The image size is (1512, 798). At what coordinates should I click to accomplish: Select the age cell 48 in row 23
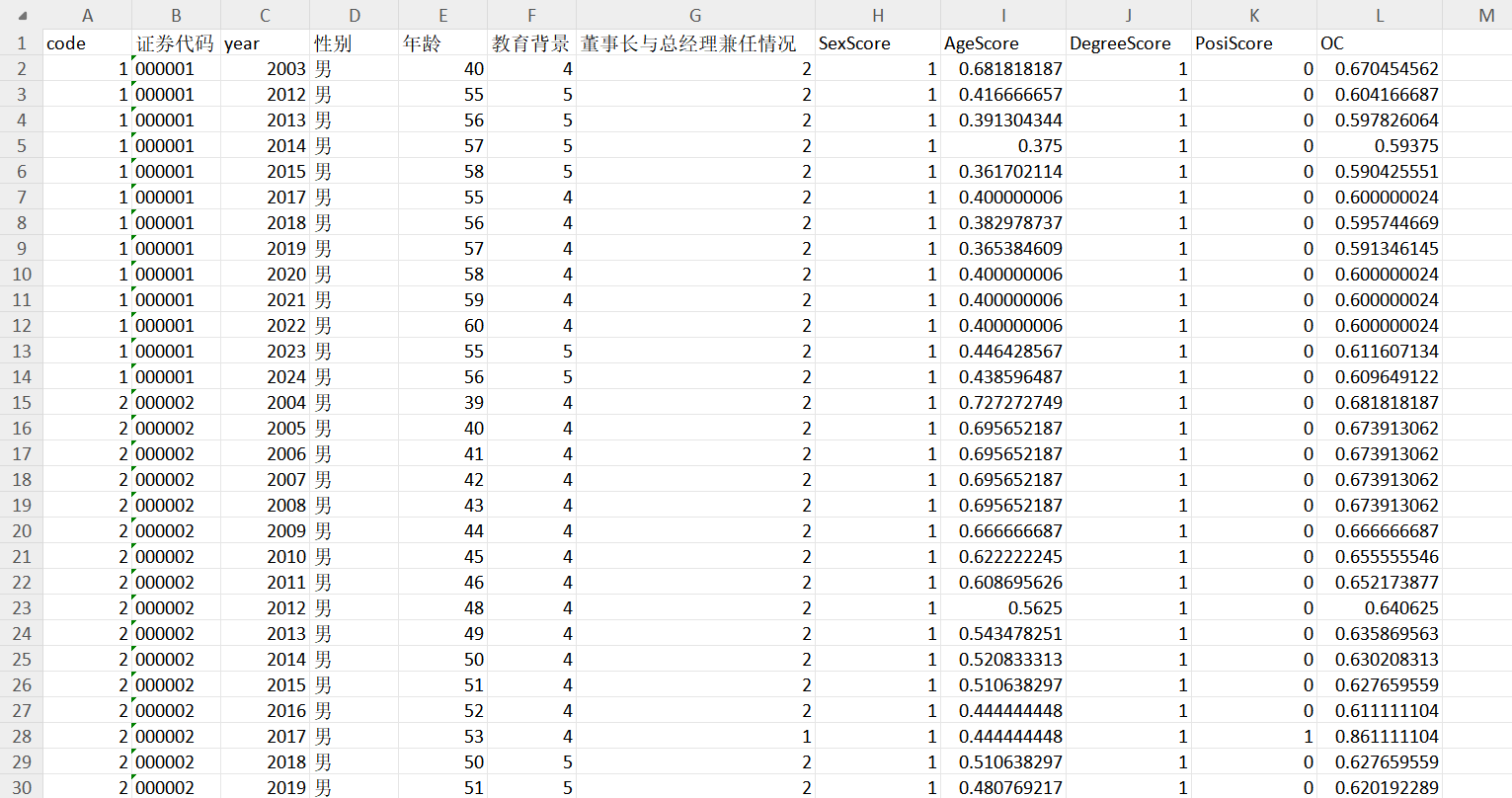pyautogui.click(x=442, y=608)
